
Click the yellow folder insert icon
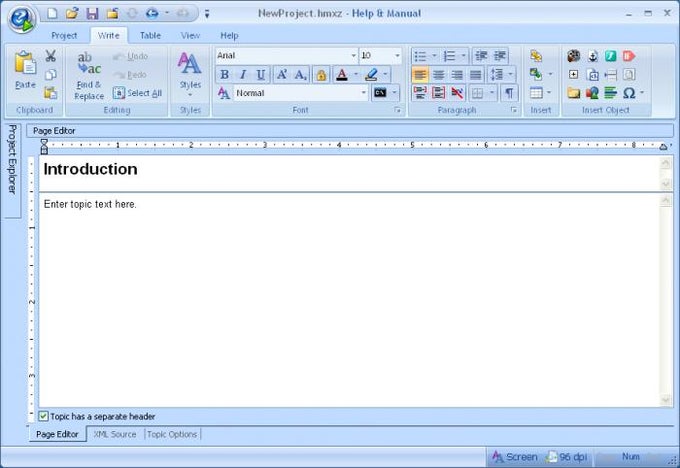pos(573,93)
